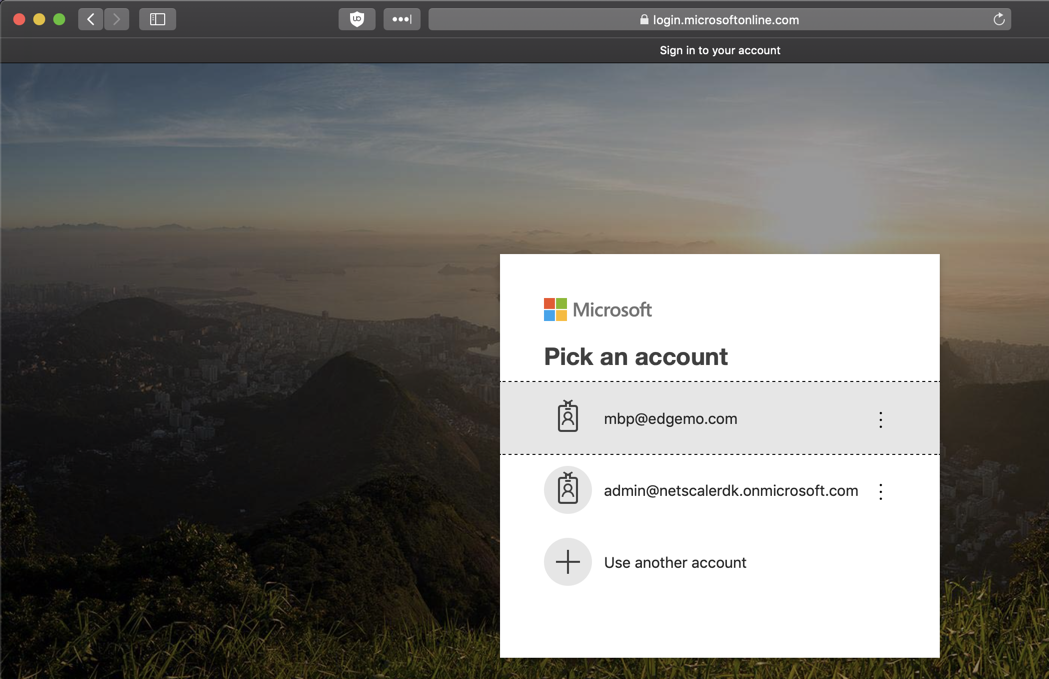Image resolution: width=1049 pixels, height=679 pixels.
Task: Maximize Safari using the green button
Action: [59, 19]
